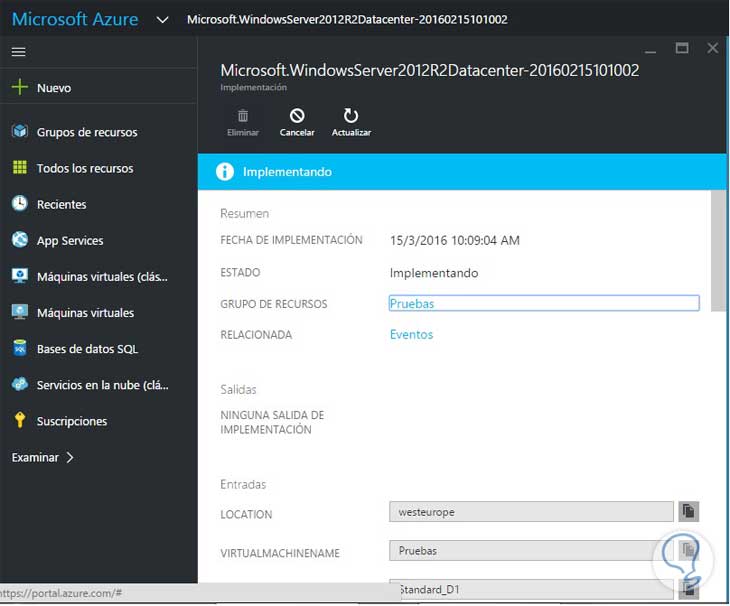730x606 pixels.
Task: Click the GRUPO DE RECURSOS label
Action: [x=274, y=304]
